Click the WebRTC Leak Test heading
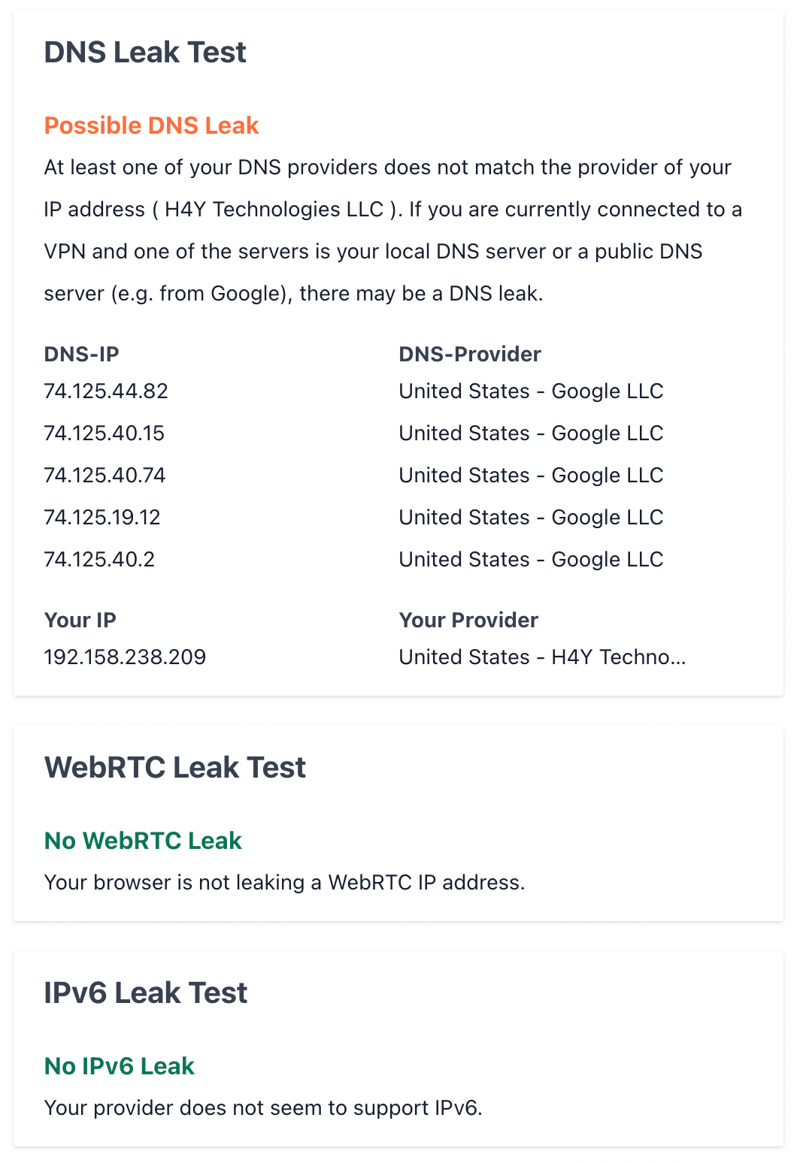 (x=175, y=768)
